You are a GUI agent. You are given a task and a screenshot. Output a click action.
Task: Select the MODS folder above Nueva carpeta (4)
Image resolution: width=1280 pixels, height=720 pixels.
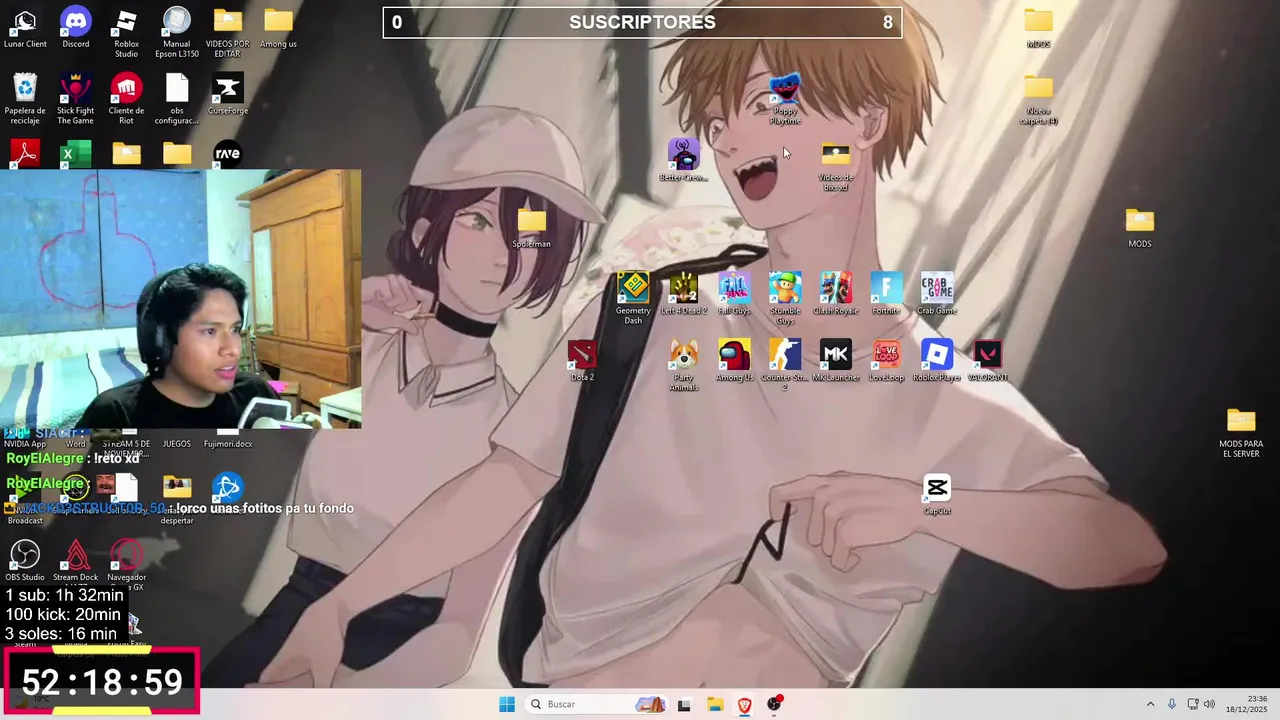click(1039, 28)
